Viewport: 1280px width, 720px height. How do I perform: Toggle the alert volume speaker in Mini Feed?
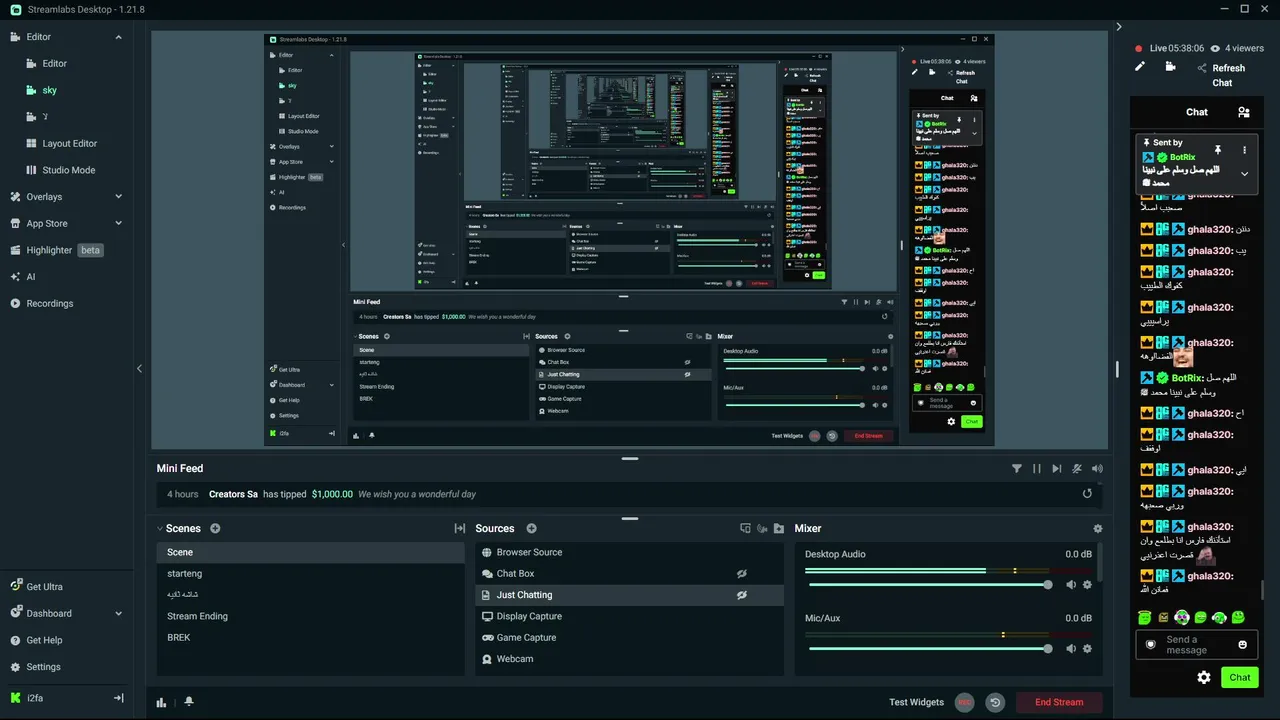pyautogui.click(x=1098, y=468)
